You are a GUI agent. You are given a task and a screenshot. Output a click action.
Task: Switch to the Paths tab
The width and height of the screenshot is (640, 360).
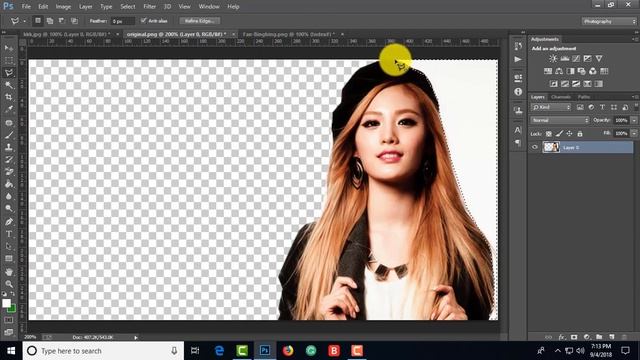pos(584,97)
